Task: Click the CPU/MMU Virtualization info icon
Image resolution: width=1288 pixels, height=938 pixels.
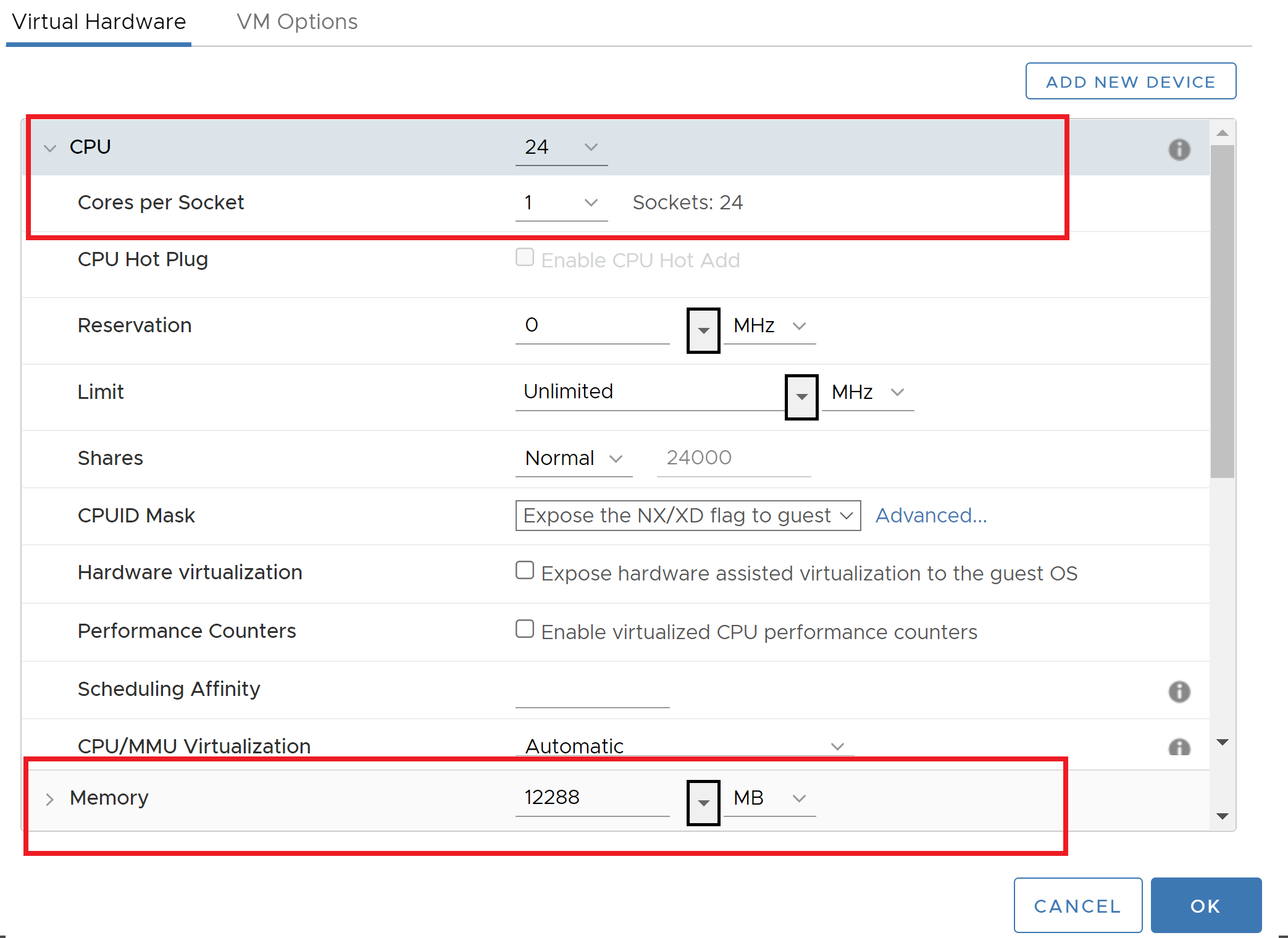Action: click(1179, 748)
